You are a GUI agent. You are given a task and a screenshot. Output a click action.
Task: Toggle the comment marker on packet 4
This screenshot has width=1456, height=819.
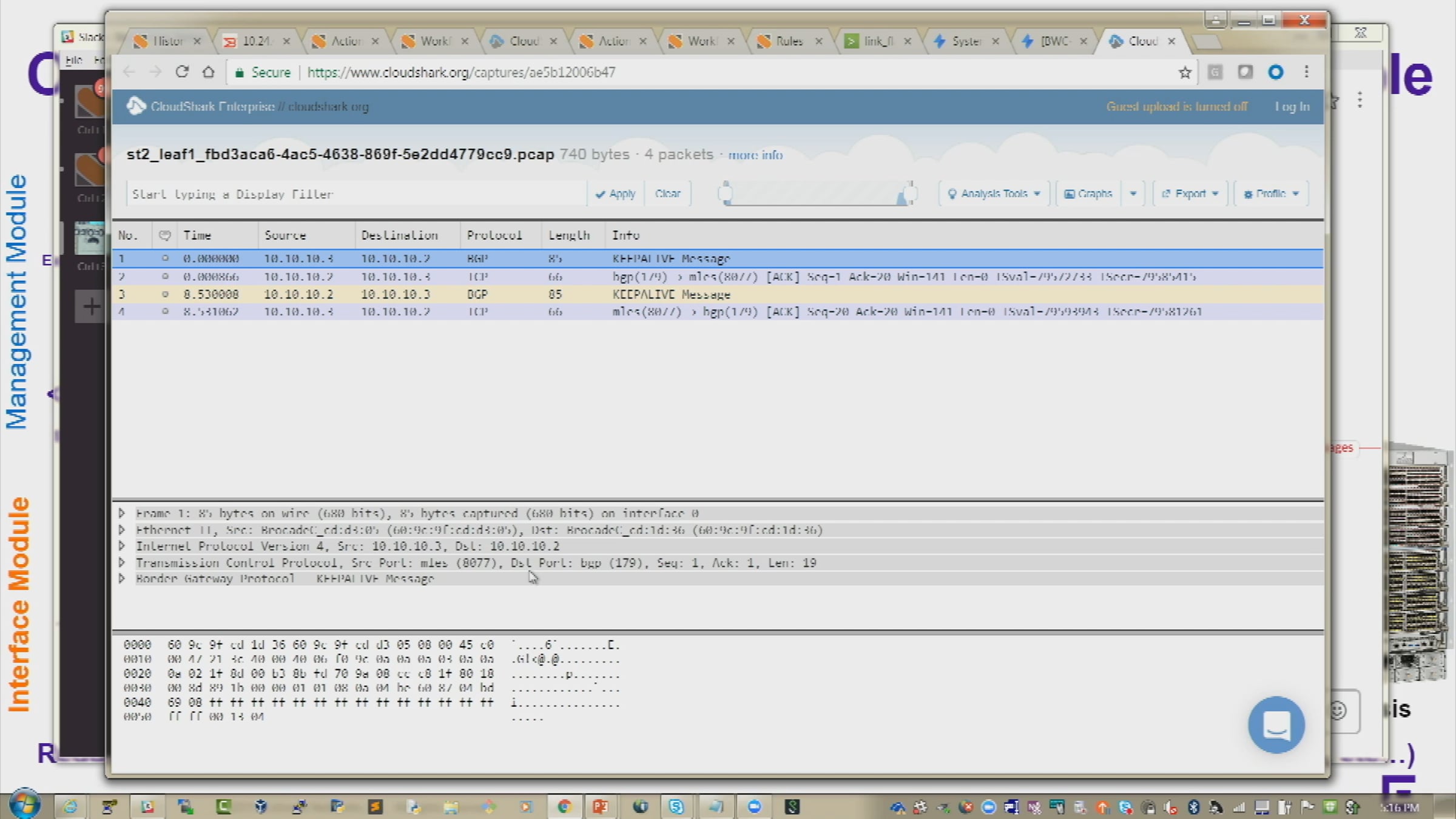pyautogui.click(x=164, y=312)
